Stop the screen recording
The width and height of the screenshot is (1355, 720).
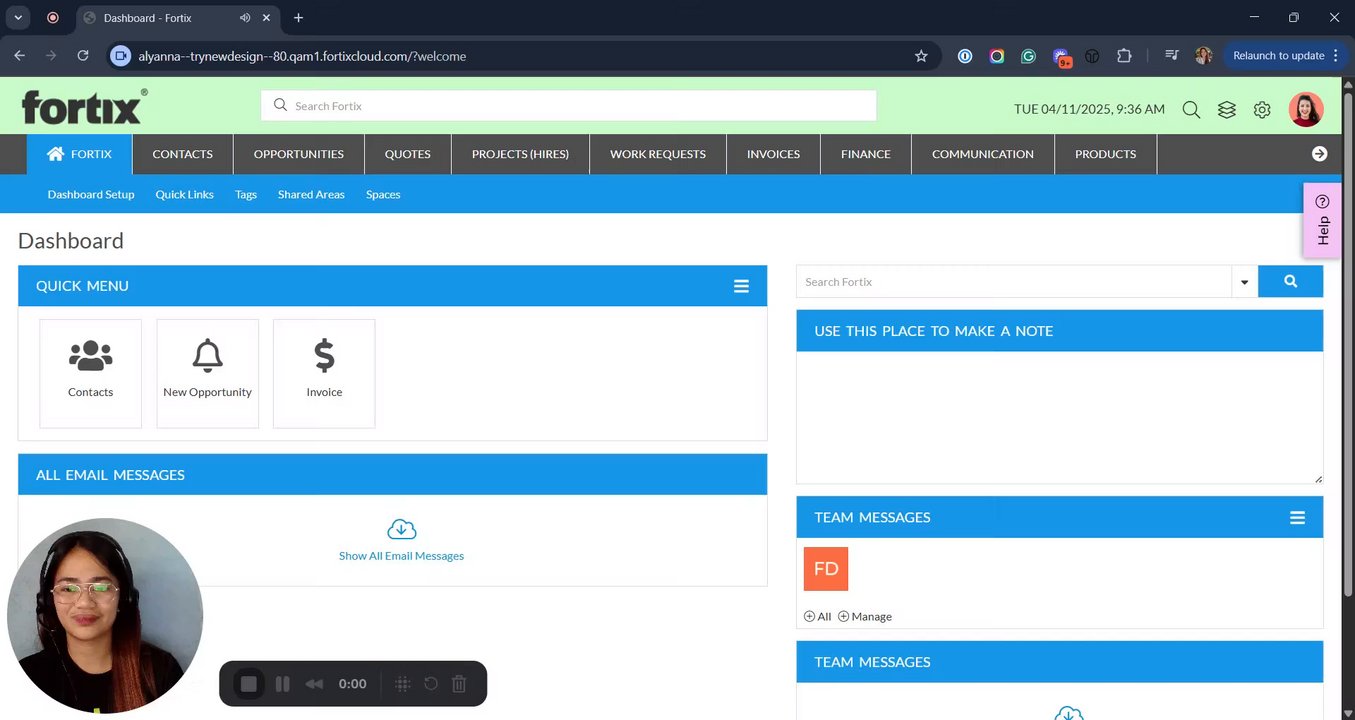coord(249,684)
